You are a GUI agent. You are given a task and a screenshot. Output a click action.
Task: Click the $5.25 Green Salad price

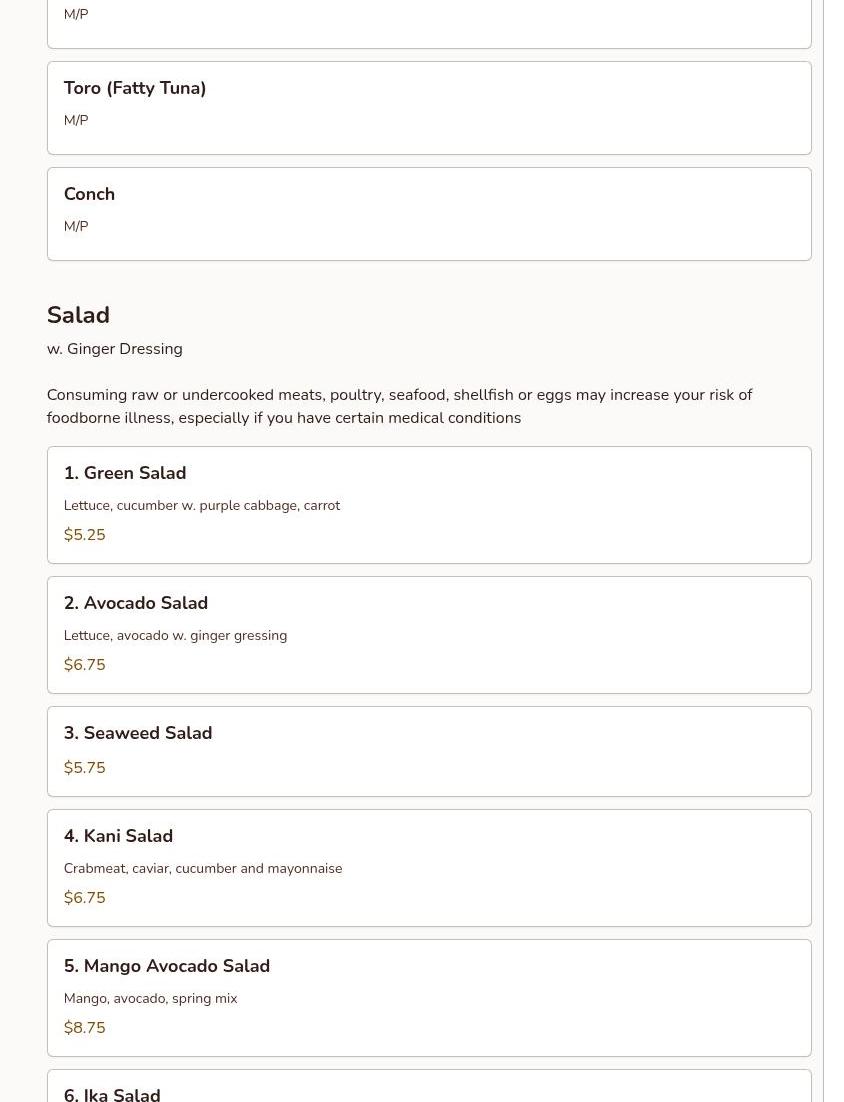pos(84,535)
